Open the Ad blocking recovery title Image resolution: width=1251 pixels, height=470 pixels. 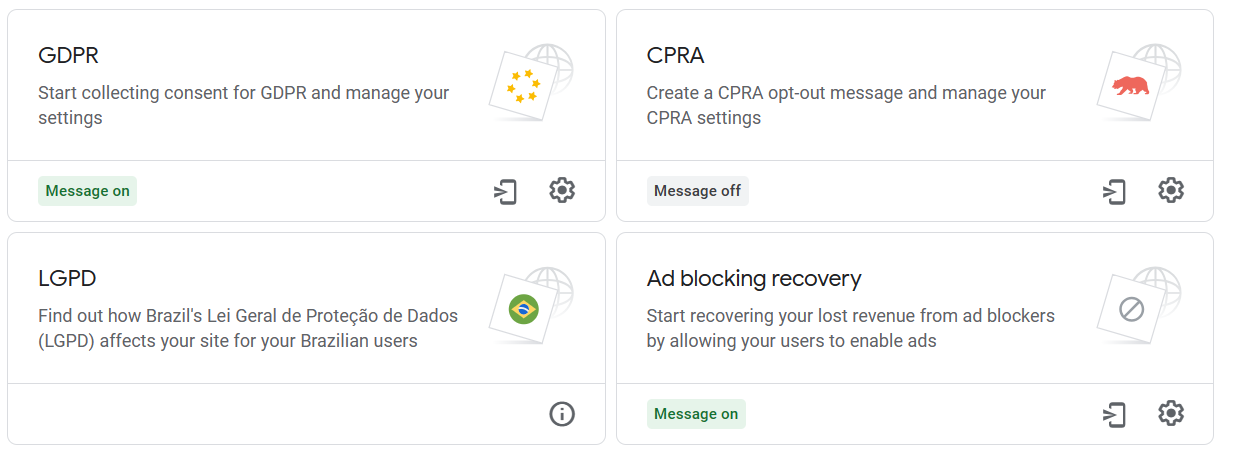tap(754, 278)
